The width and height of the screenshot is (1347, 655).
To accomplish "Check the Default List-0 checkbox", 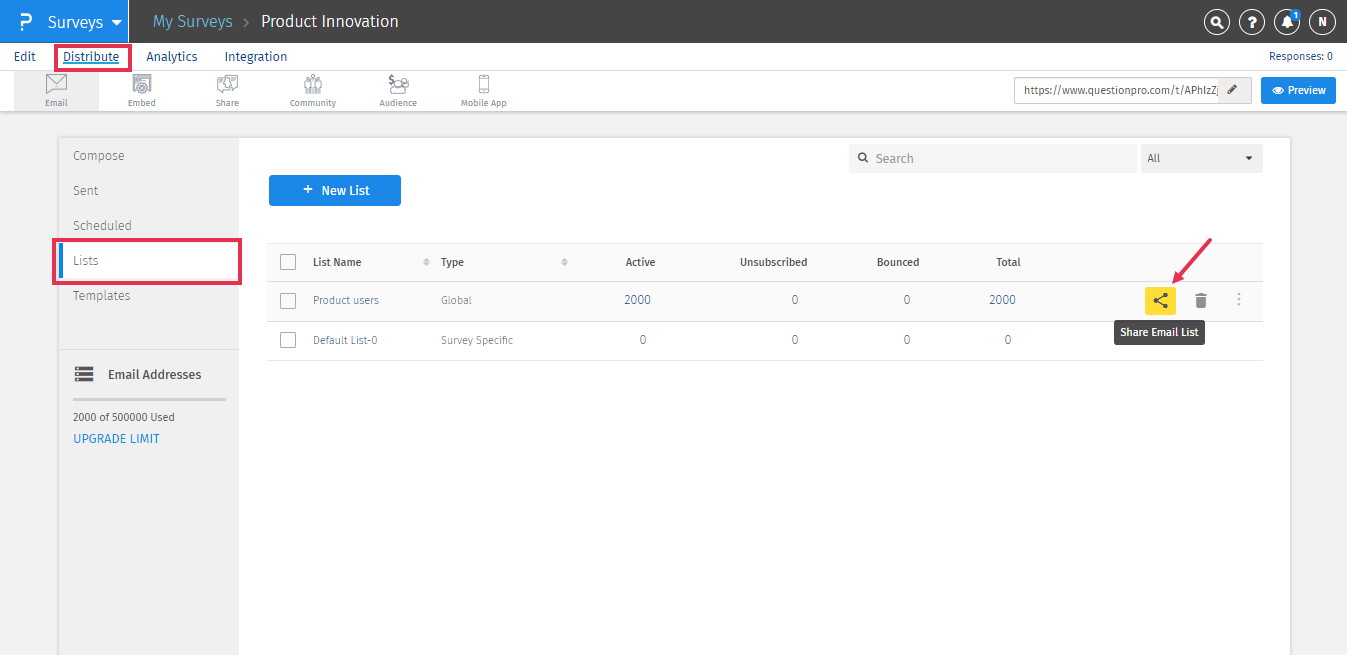I will [x=288, y=340].
